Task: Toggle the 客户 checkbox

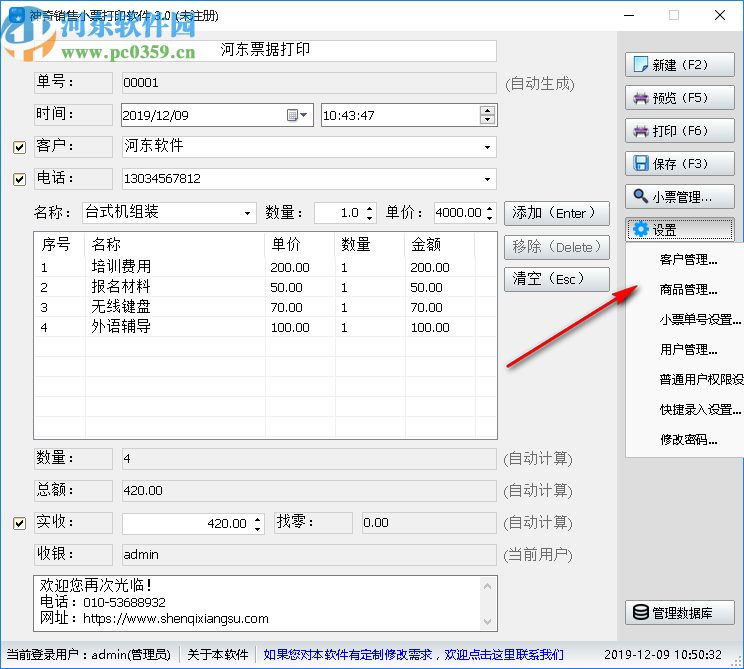Action: [19, 147]
